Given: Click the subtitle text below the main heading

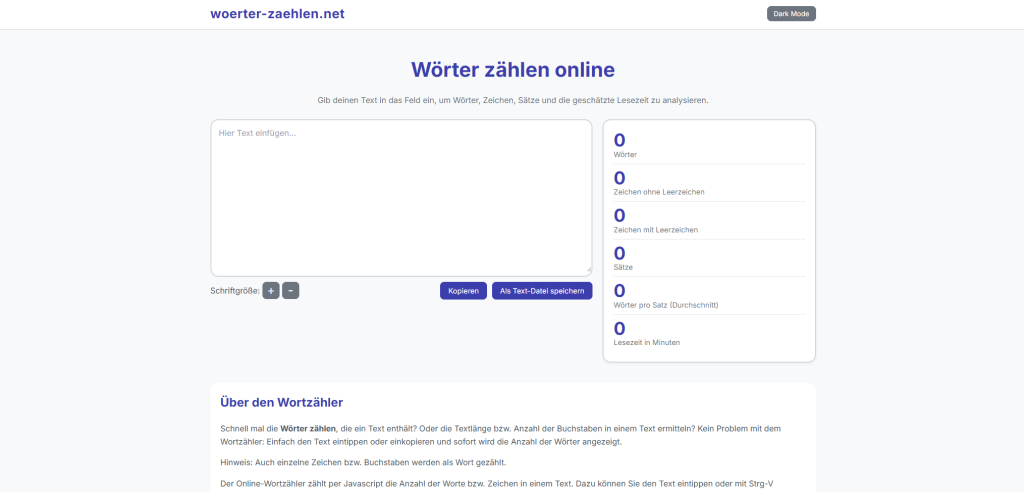Looking at the screenshot, I should coord(512,100).
